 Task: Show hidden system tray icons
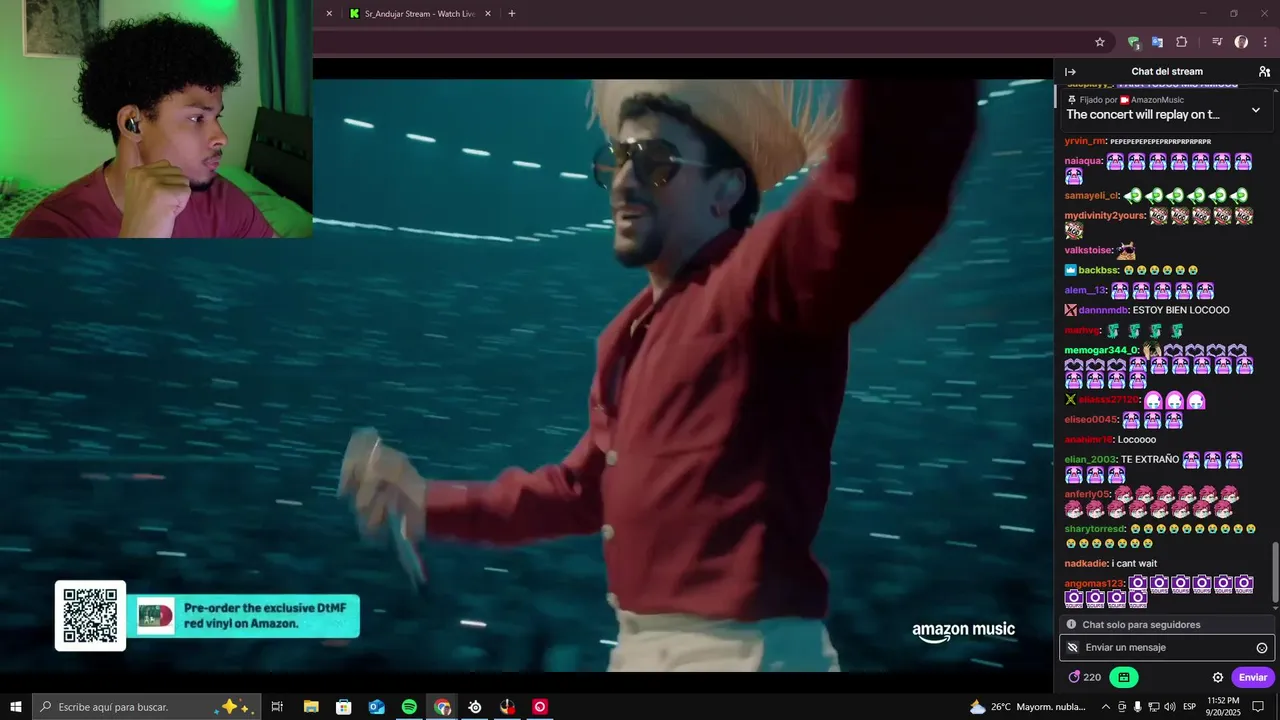[x=1107, y=707]
